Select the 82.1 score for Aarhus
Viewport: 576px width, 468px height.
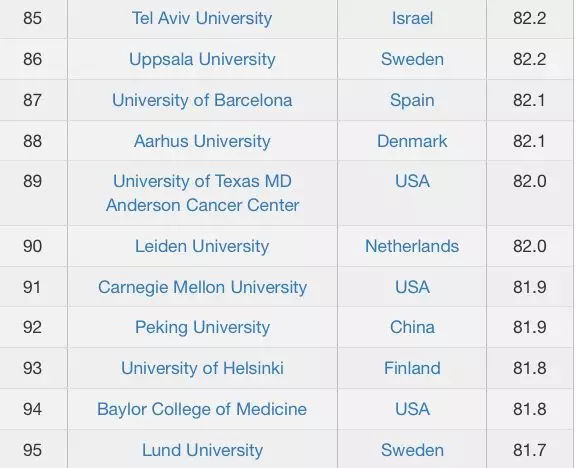[529, 141]
